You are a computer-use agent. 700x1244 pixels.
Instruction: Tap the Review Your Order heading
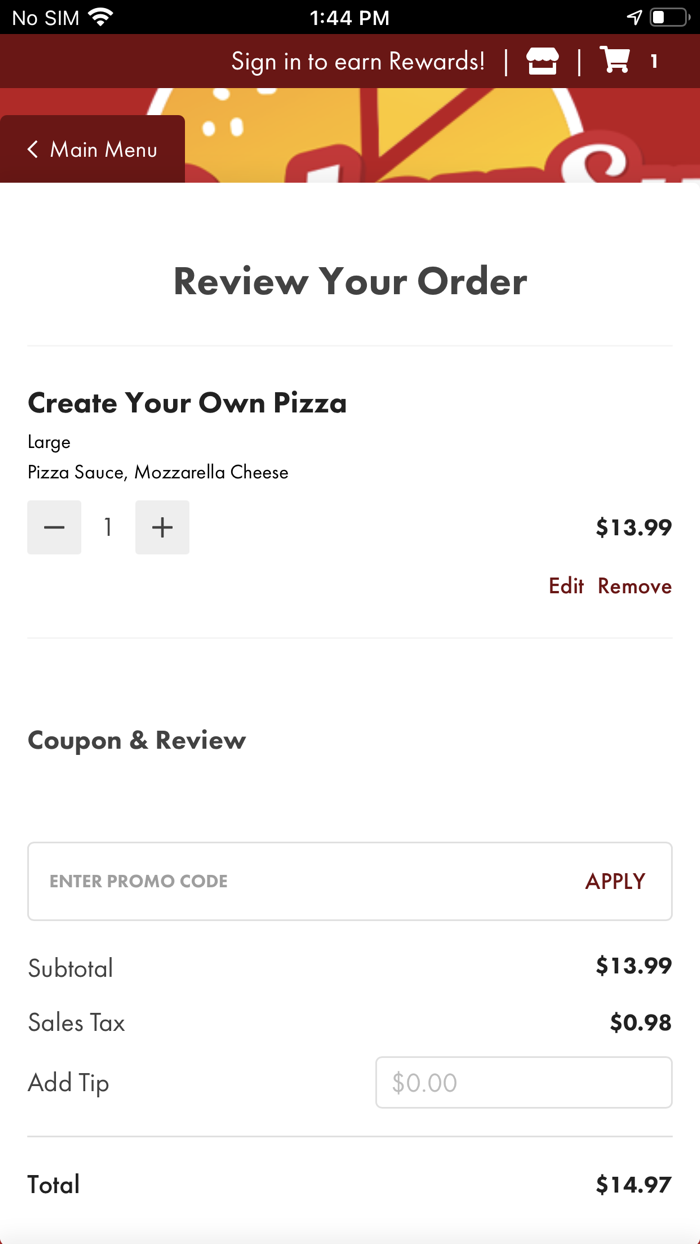coord(350,281)
